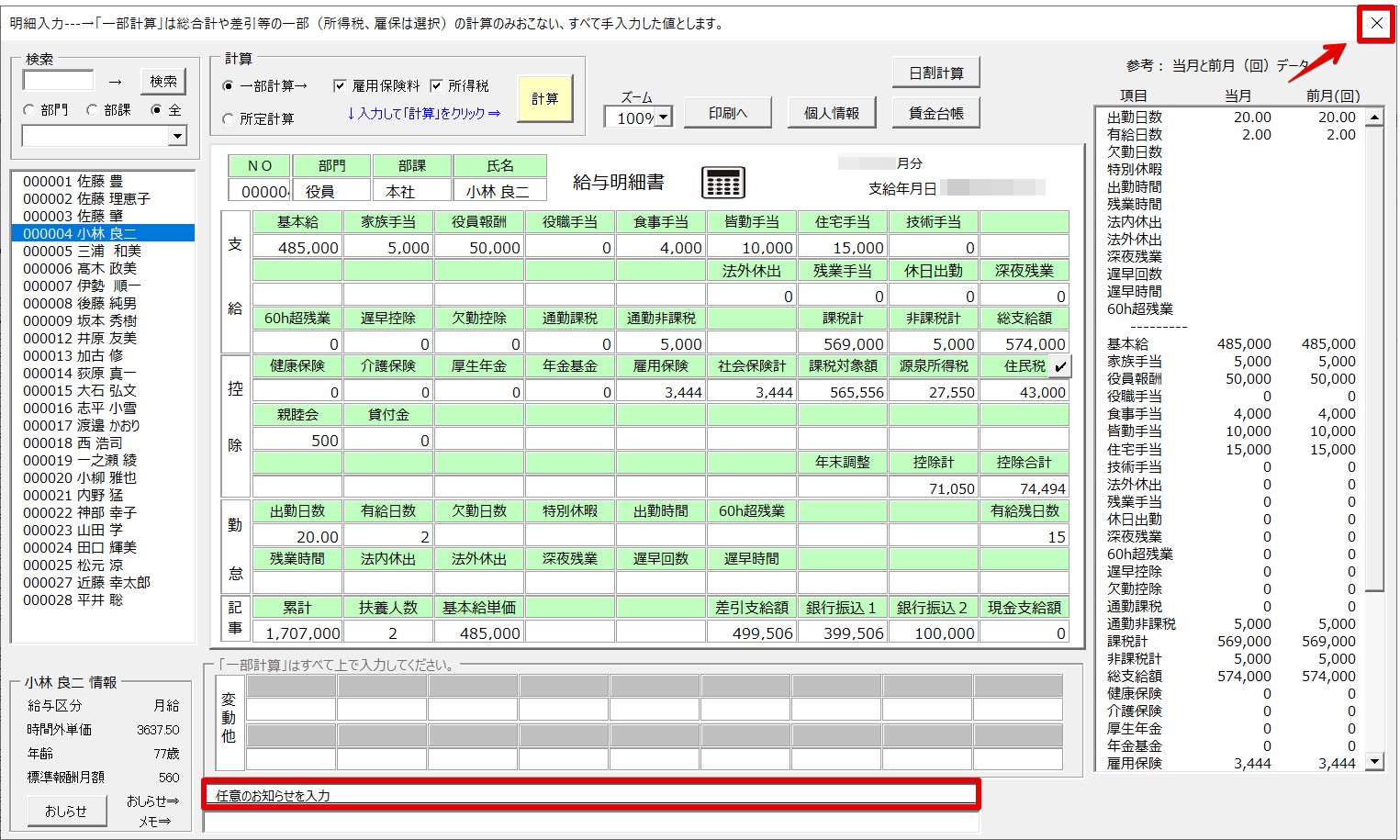1400x840 pixels.
Task: Click the 任意のお知らせを入力 text field
Action: (591, 795)
